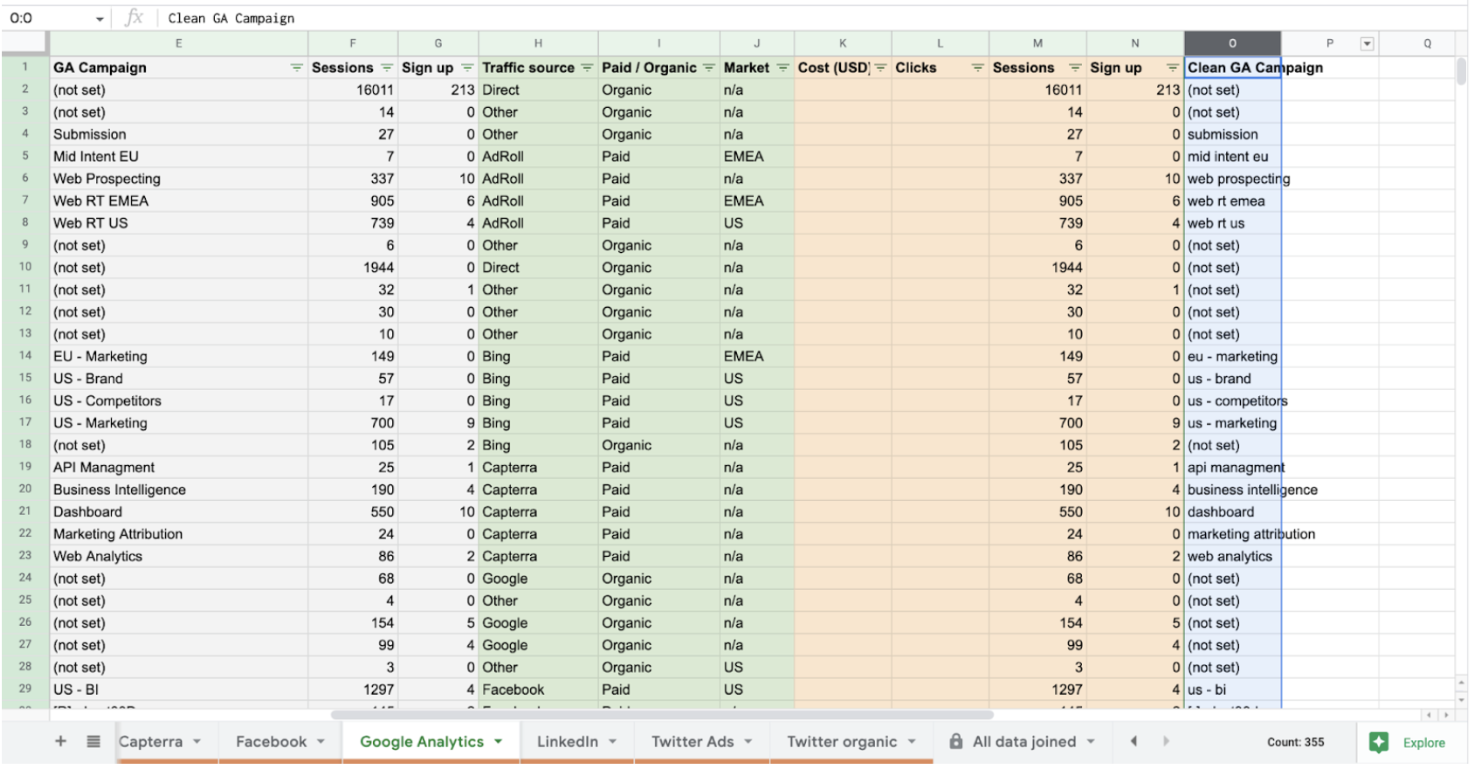Open the Google Analytics tab menu arrow

coord(498,741)
